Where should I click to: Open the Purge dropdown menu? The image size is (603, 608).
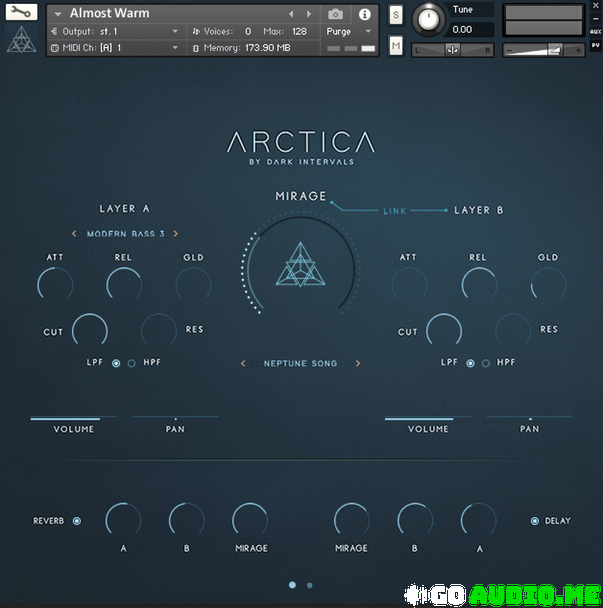[x=349, y=31]
